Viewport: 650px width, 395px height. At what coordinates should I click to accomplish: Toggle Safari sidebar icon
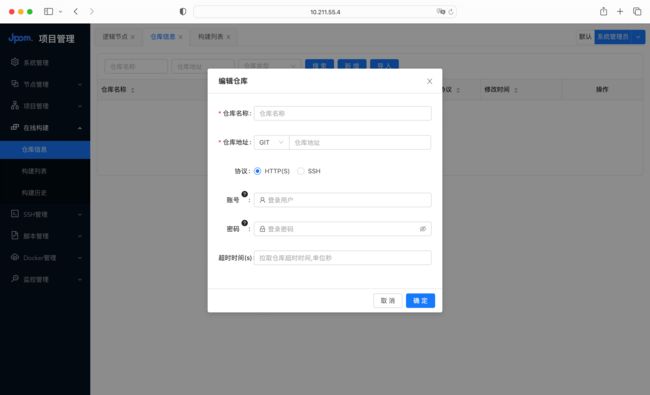[49, 12]
